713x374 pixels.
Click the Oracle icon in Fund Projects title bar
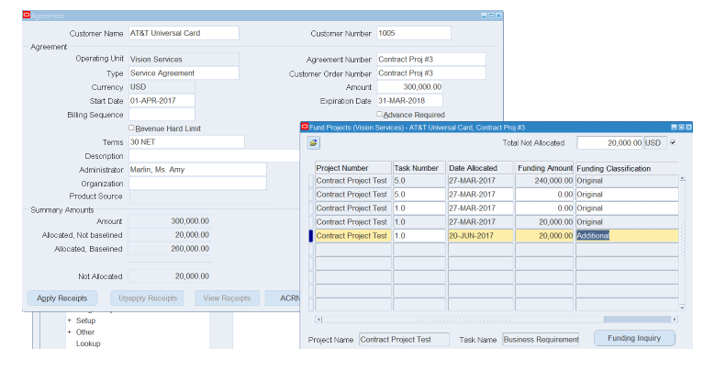pos(305,127)
